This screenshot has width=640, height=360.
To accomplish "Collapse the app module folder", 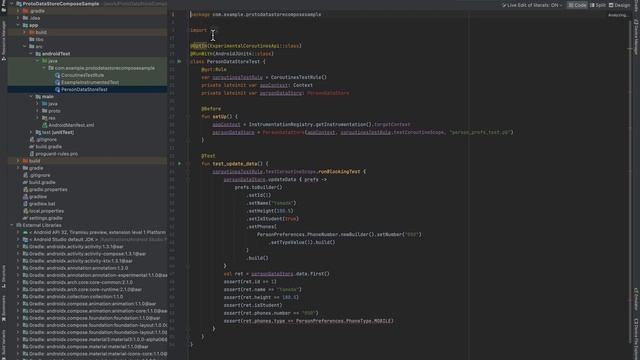I will click(18, 25).
